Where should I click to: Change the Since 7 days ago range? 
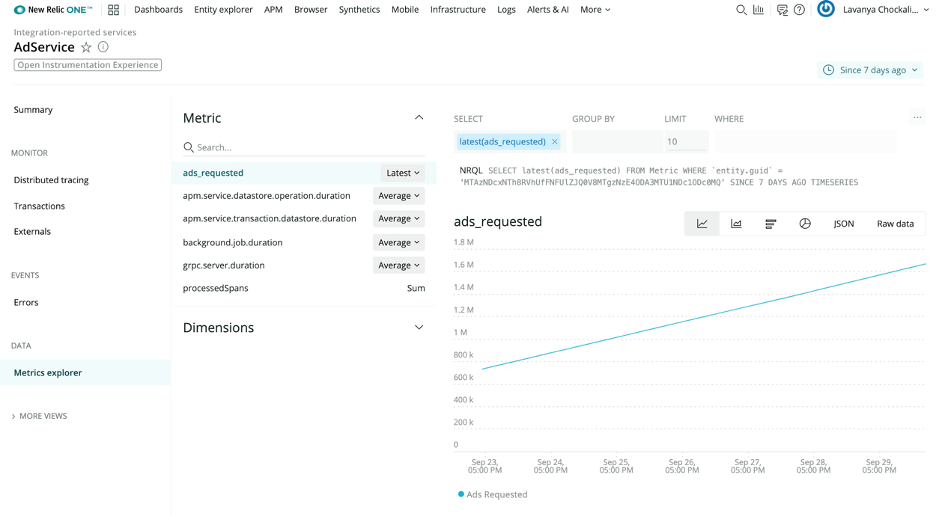pyautogui.click(x=872, y=70)
